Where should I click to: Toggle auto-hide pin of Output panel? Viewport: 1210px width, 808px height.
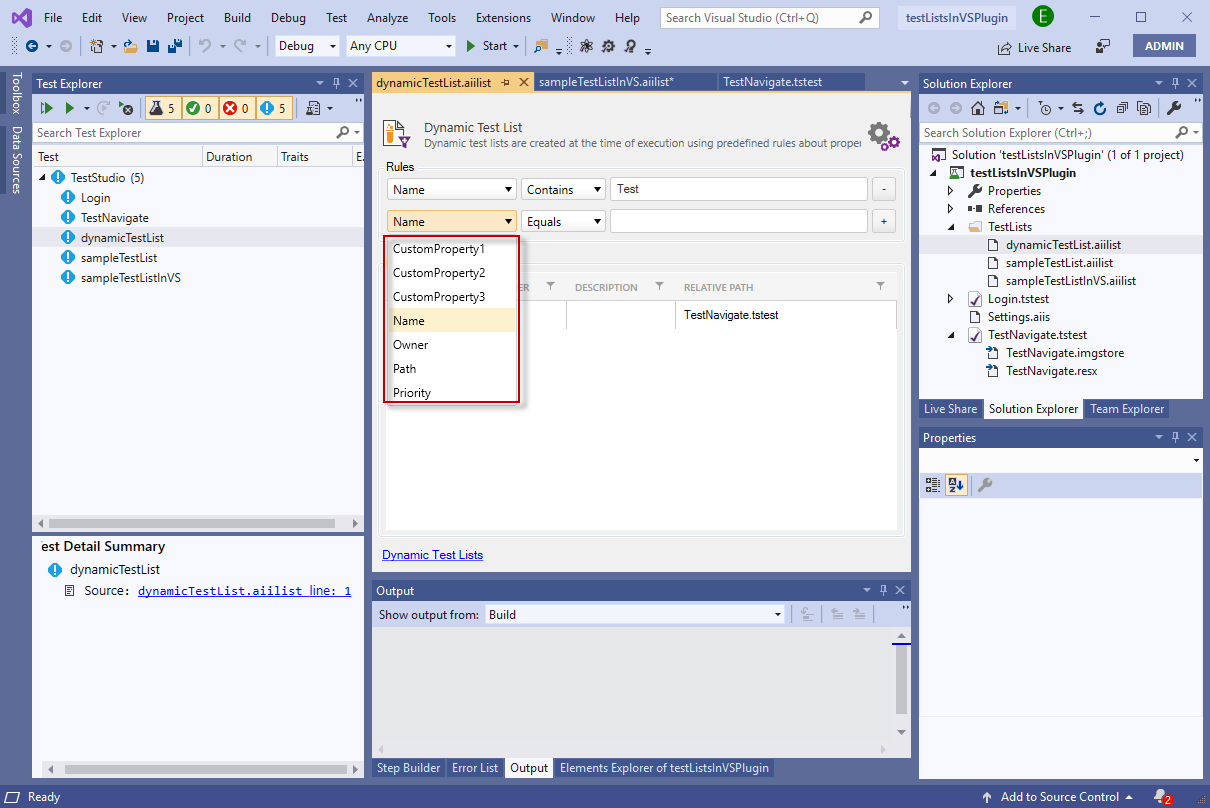pos(883,591)
